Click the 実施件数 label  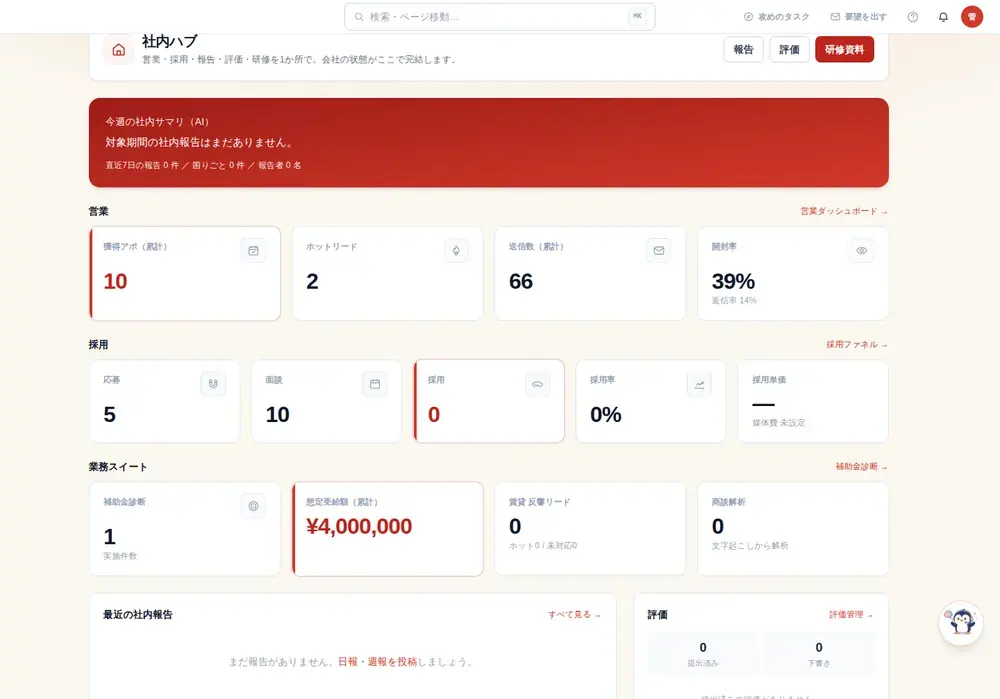[x=120, y=556]
